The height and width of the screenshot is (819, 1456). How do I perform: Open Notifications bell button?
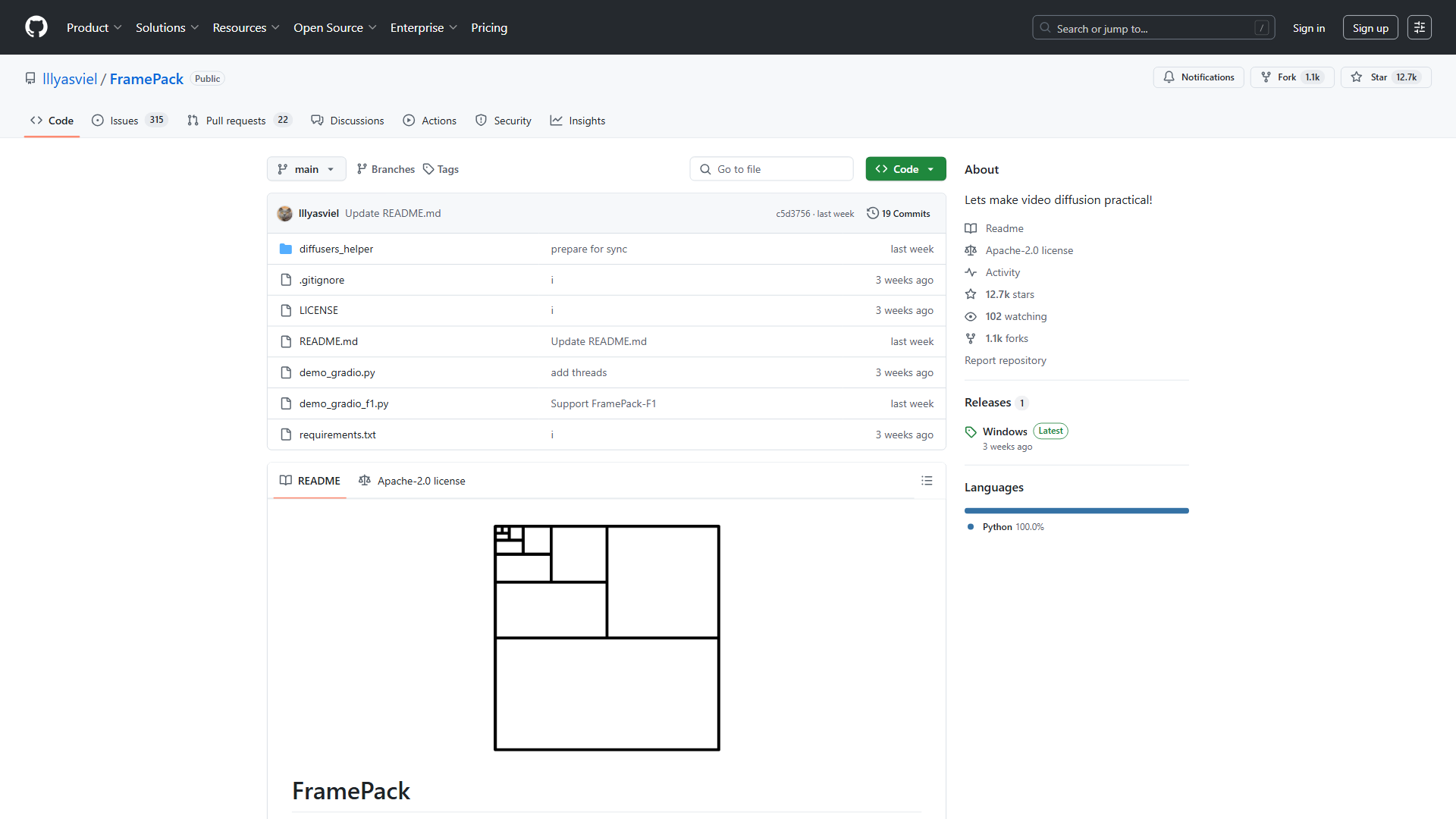(x=1199, y=77)
